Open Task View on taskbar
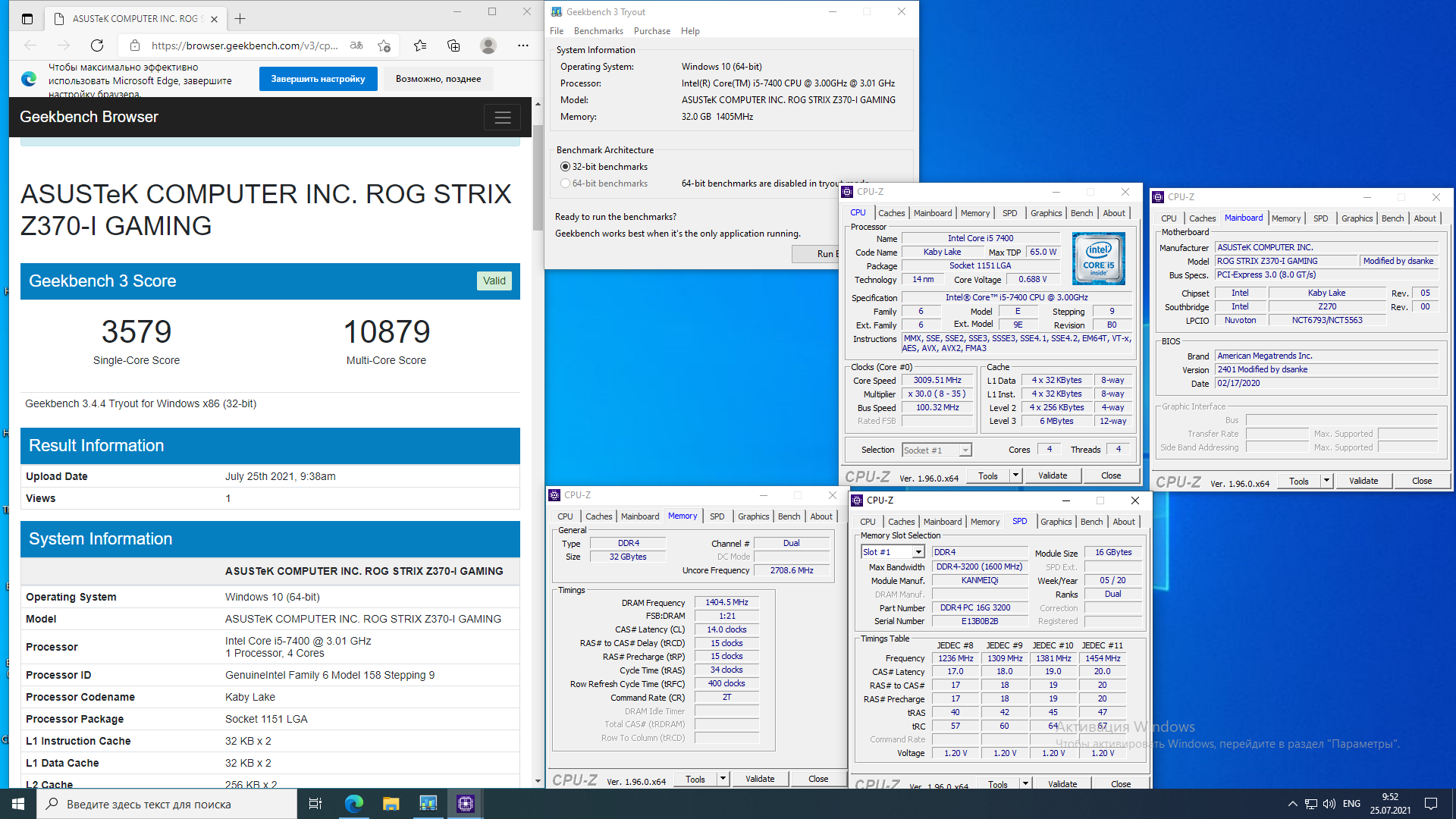1456x819 pixels. 315,804
